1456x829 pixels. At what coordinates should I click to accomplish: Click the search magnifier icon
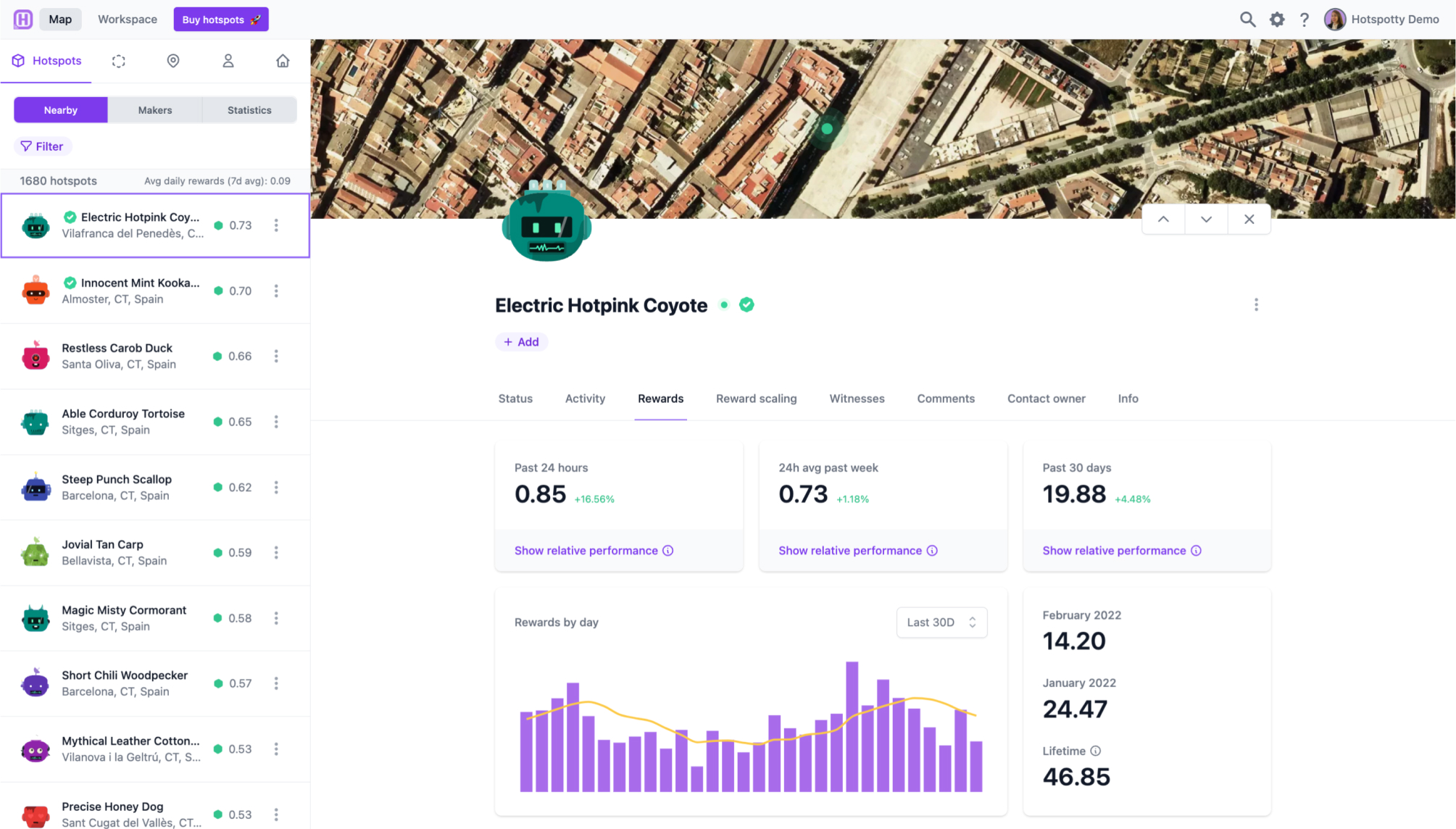1247,20
